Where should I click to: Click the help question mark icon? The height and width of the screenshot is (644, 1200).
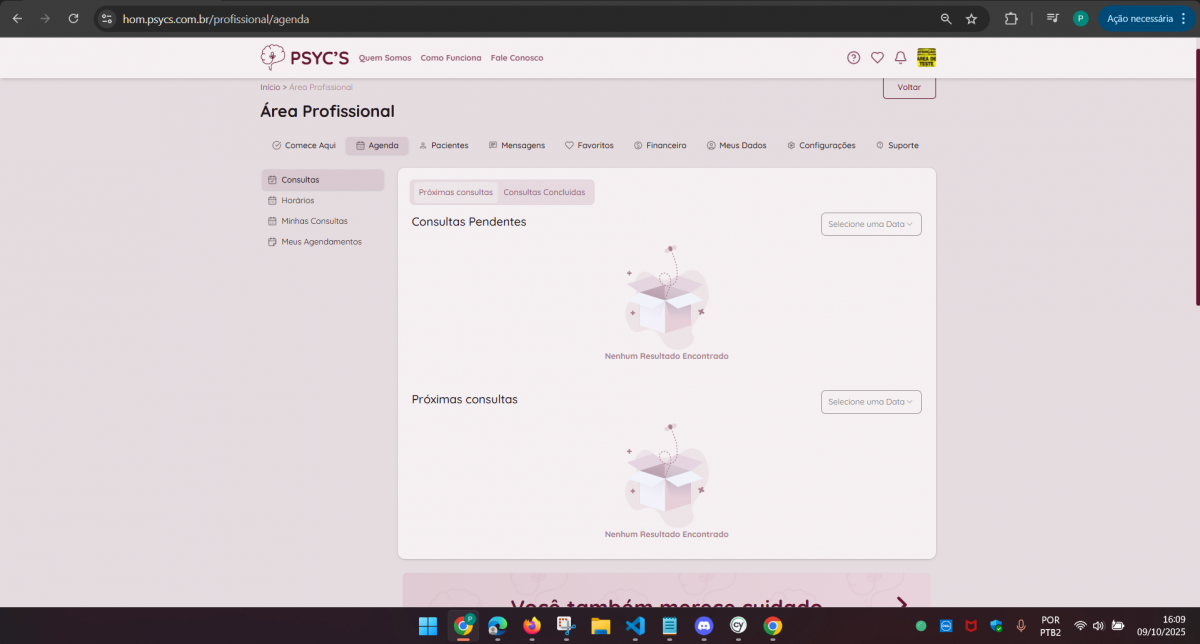[x=853, y=58]
